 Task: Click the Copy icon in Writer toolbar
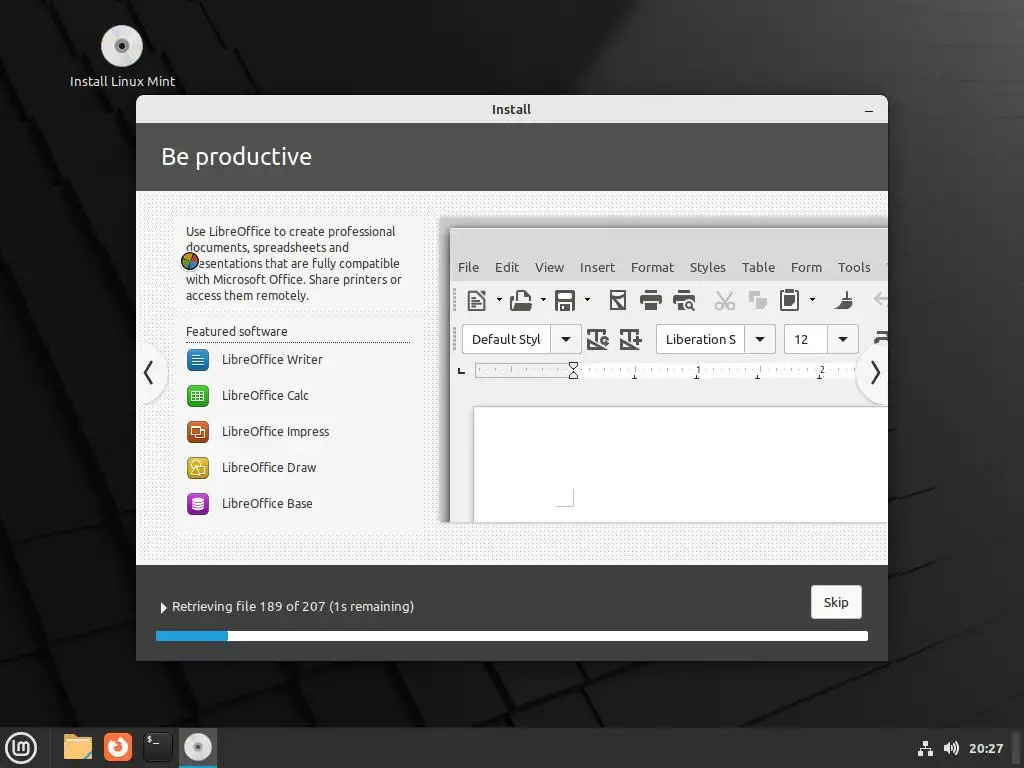758,300
